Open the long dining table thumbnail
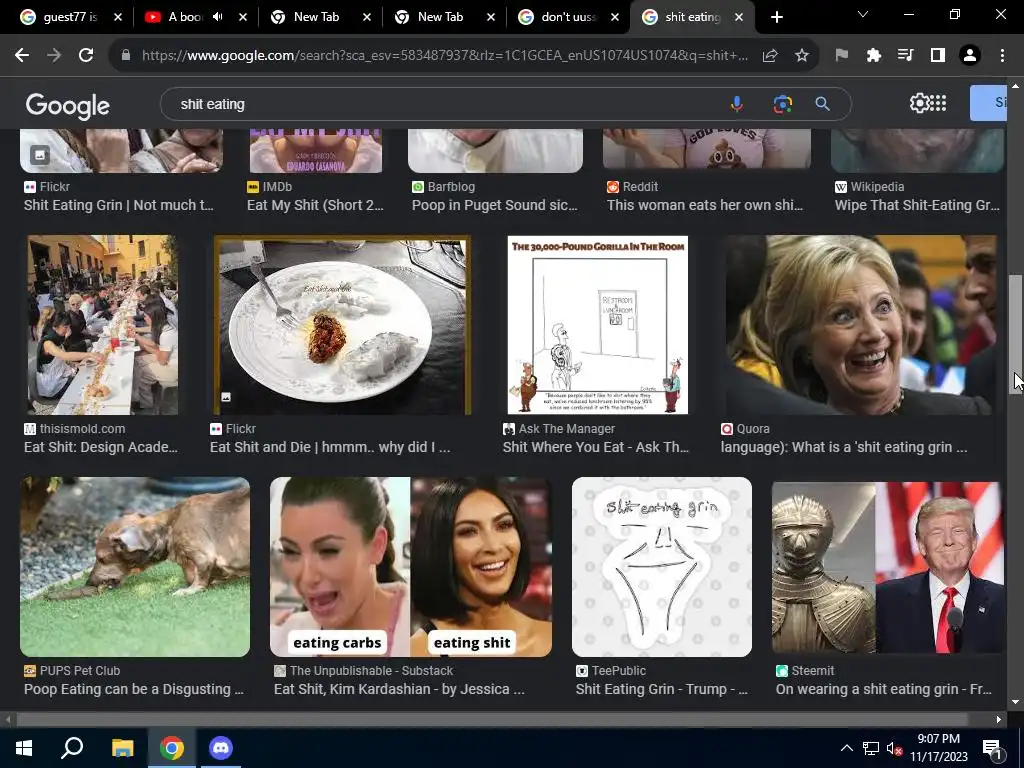 tap(103, 325)
